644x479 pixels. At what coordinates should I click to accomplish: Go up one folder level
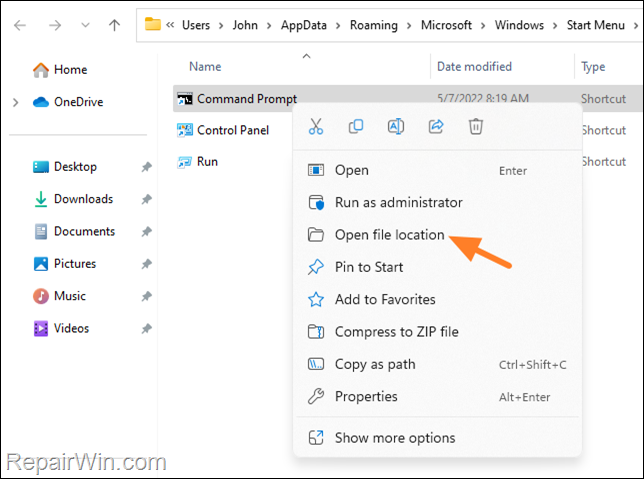114,25
